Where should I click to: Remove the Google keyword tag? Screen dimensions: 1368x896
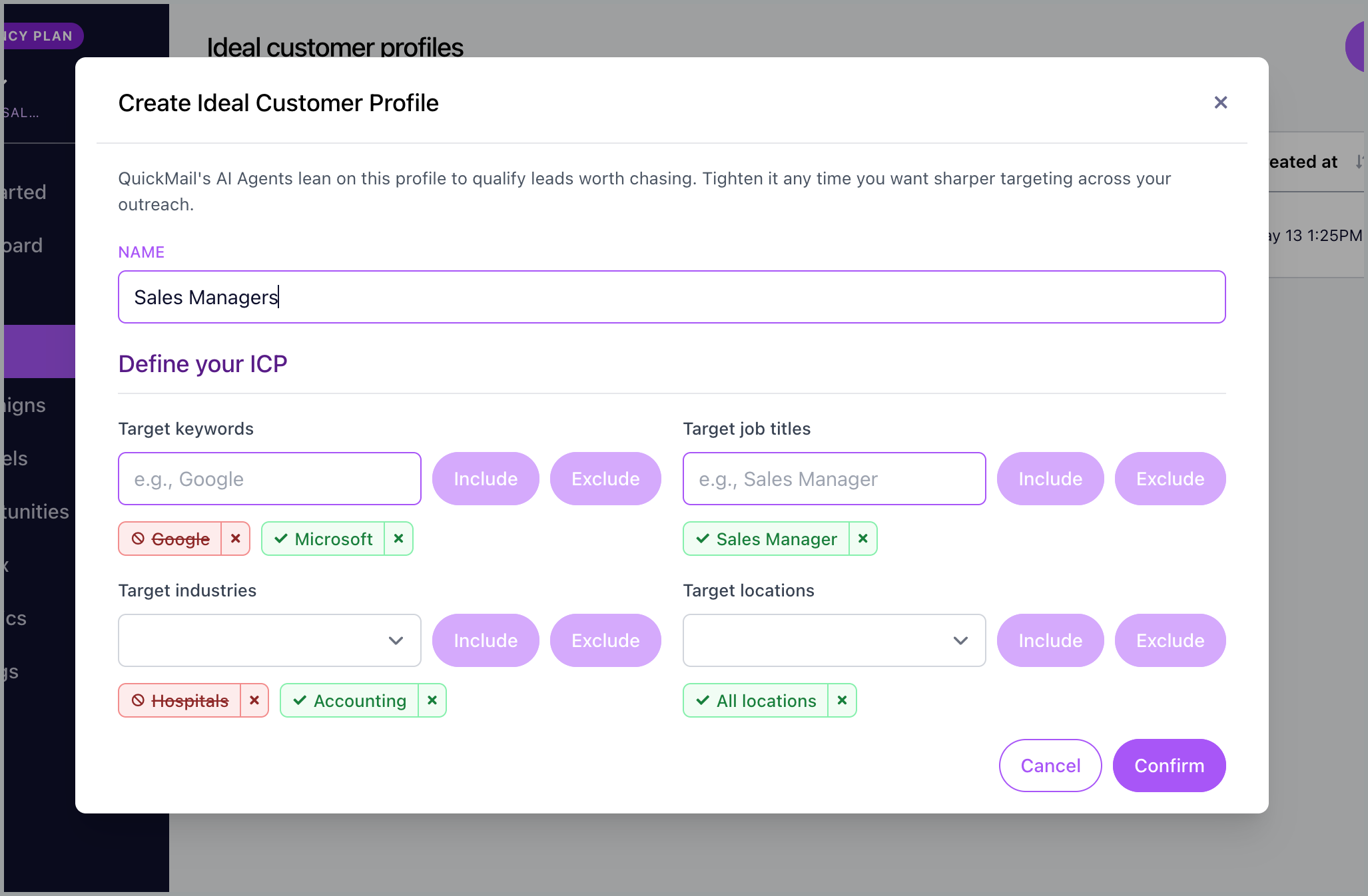coord(236,539)
